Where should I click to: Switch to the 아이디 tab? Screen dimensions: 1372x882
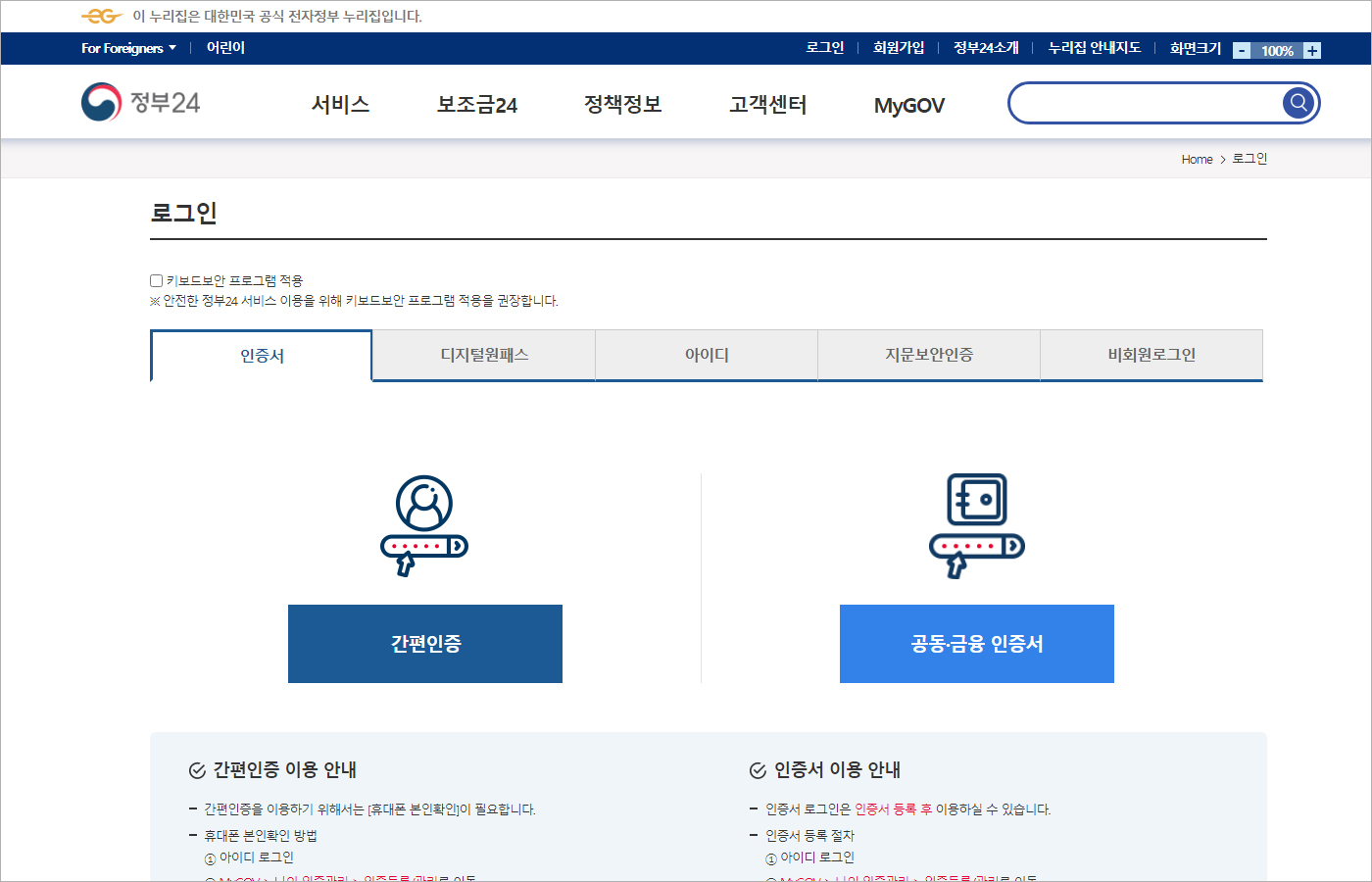point(707,355)
